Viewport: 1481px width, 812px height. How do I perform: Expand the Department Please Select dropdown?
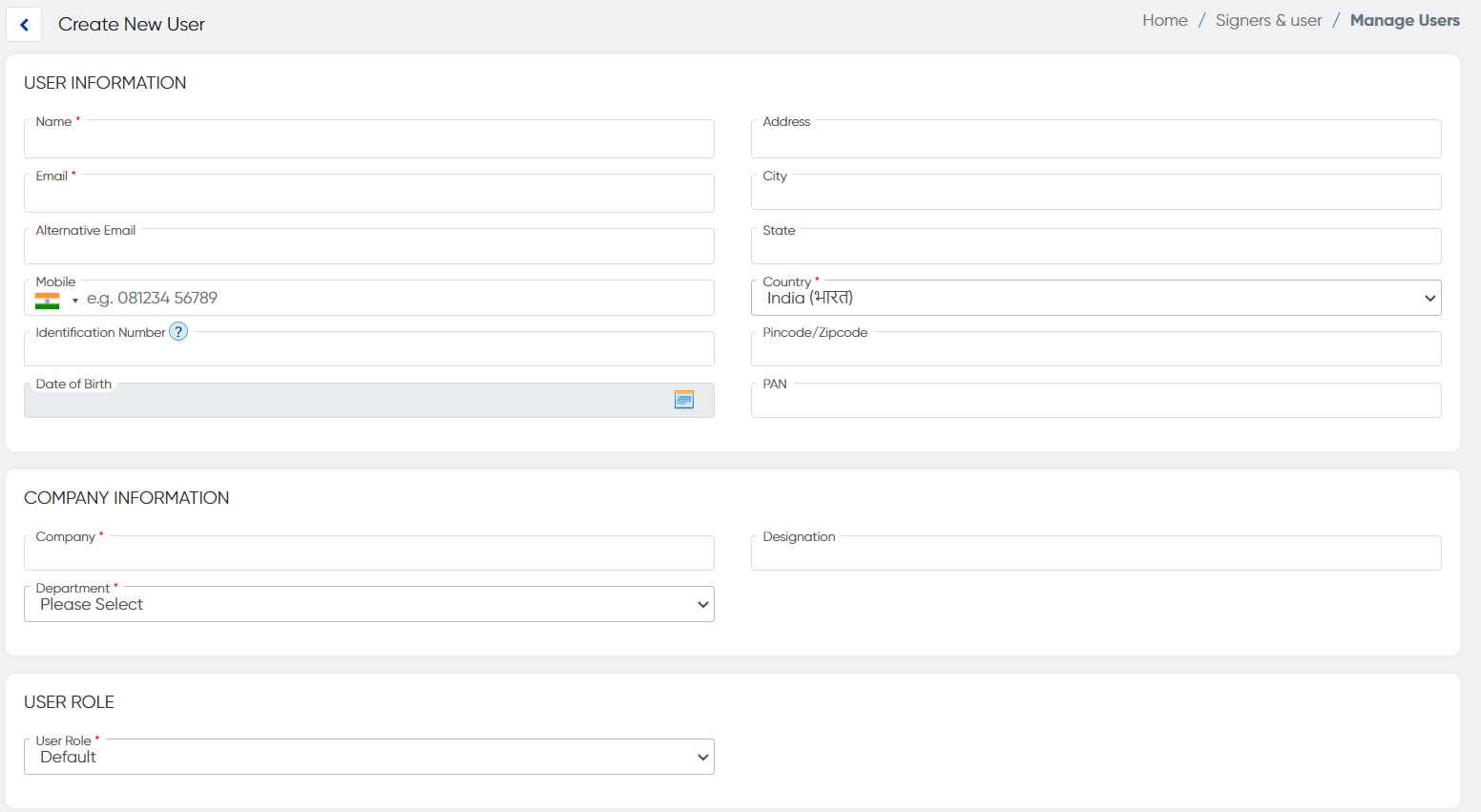pos(369,604)
